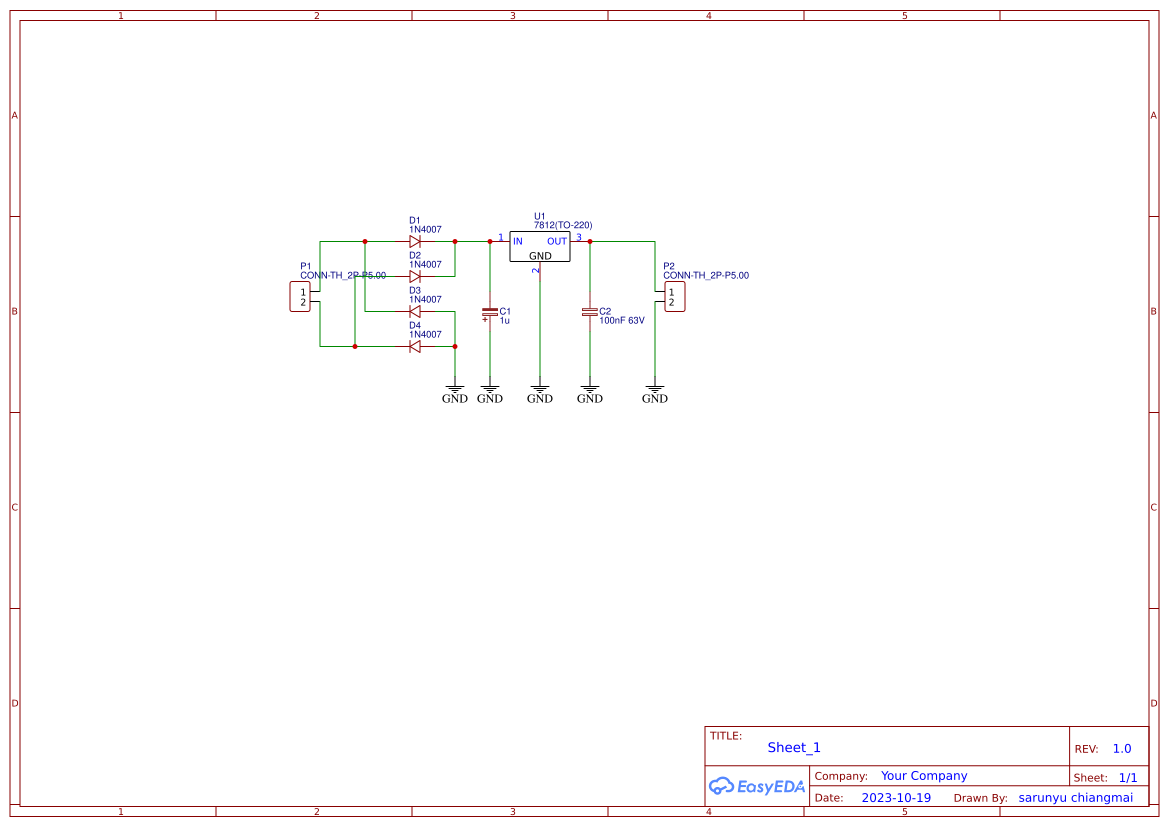Select the diode D2 symbol
Viewport: 1169px width, 827px height.
(415, 275)
